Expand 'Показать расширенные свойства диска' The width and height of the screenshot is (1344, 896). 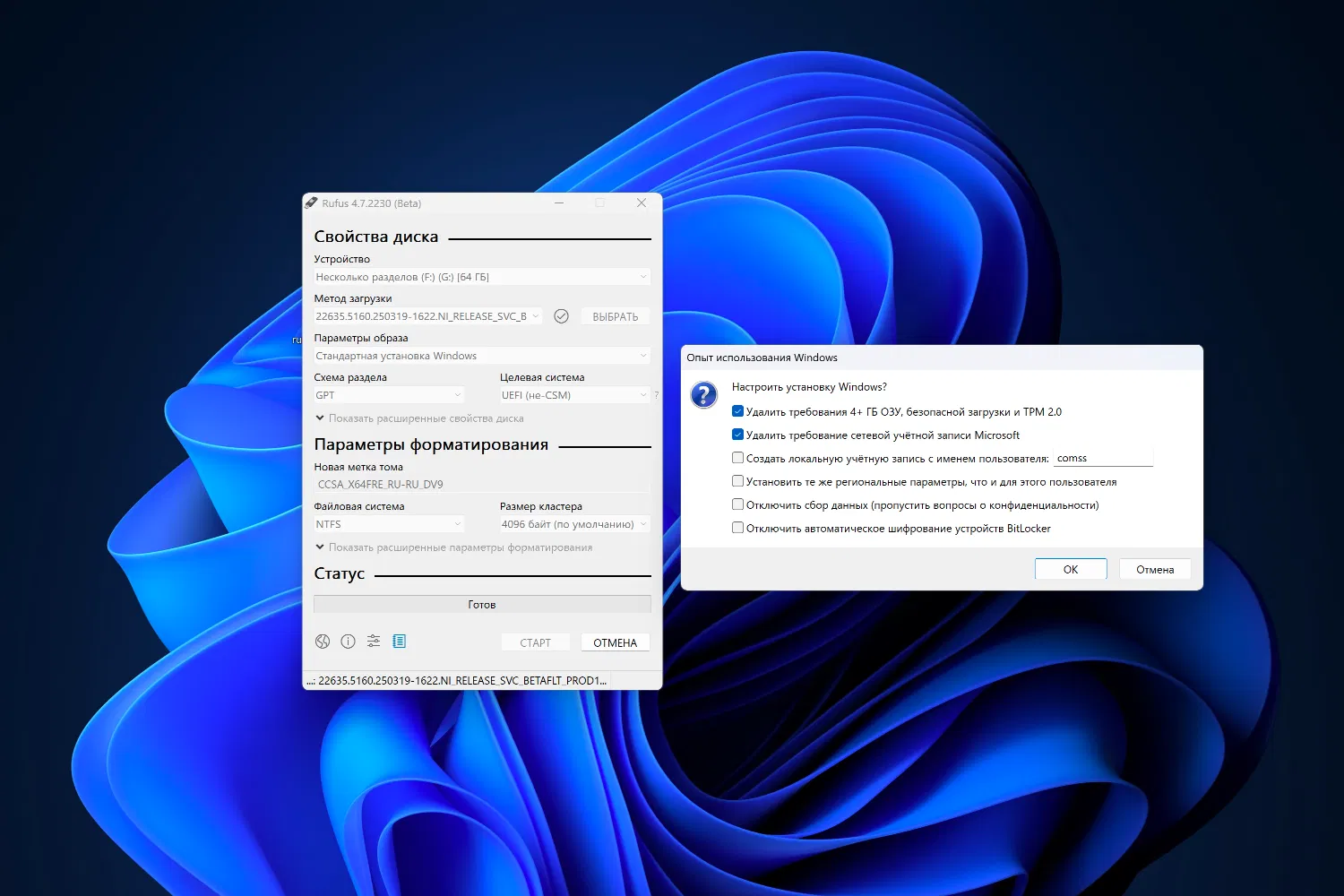click(x=419, y=418)
